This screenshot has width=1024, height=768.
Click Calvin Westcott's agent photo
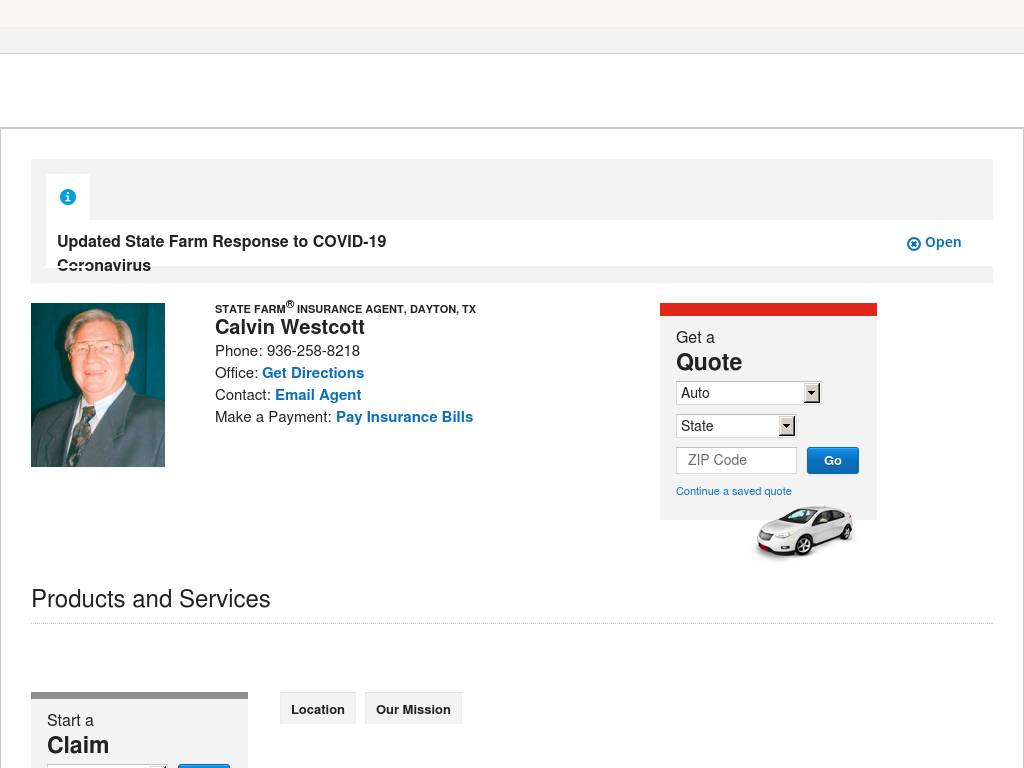pos(98,385)
